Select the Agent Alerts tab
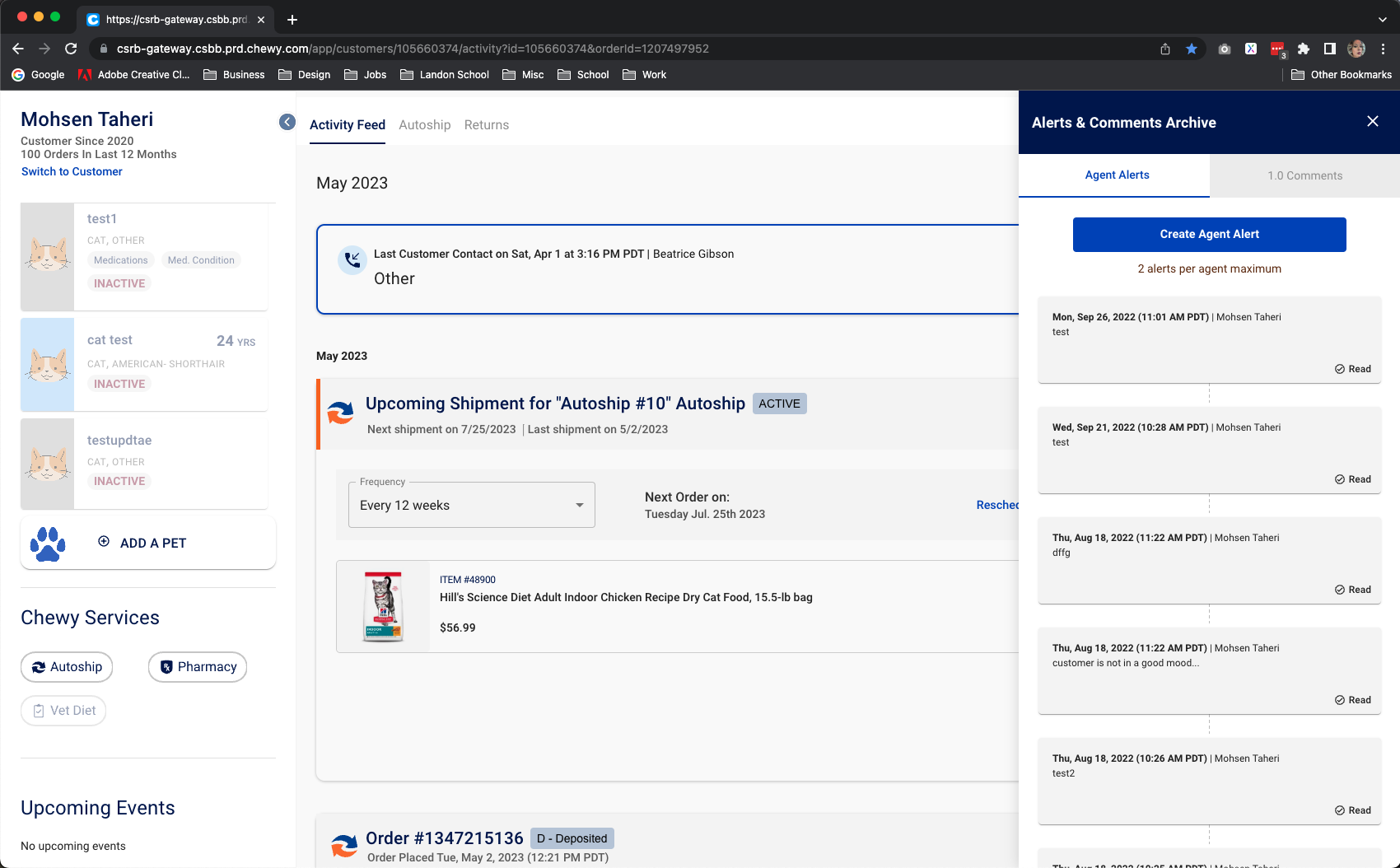1400x868 pixels. point(1114,175)
